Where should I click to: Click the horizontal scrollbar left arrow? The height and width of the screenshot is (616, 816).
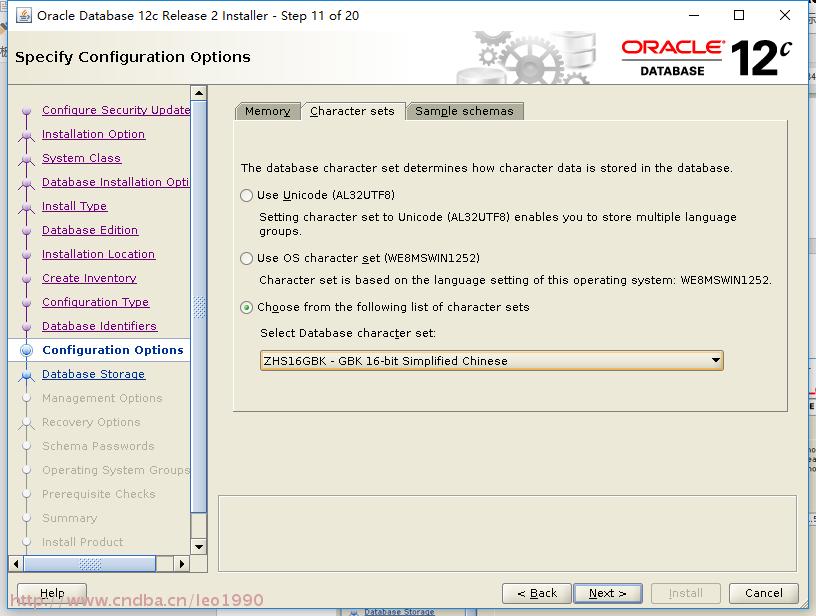[x=16, y=564]
